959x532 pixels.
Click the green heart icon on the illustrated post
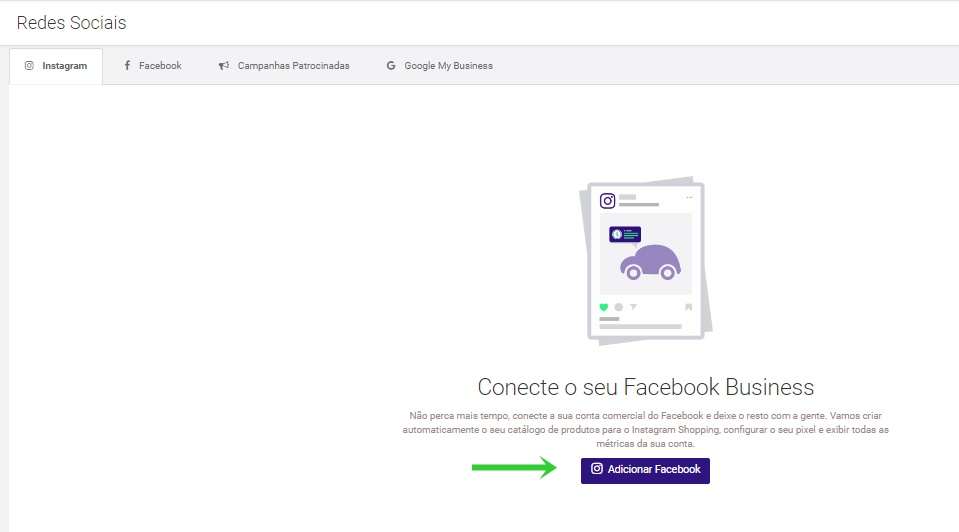(x=604, y=307)
